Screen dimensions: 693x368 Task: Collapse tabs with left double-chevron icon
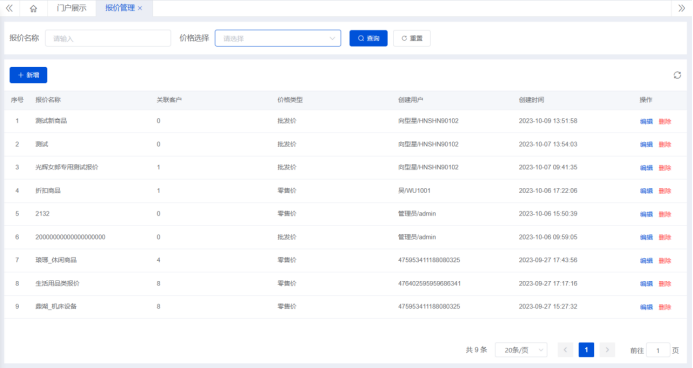coord(9,8)
